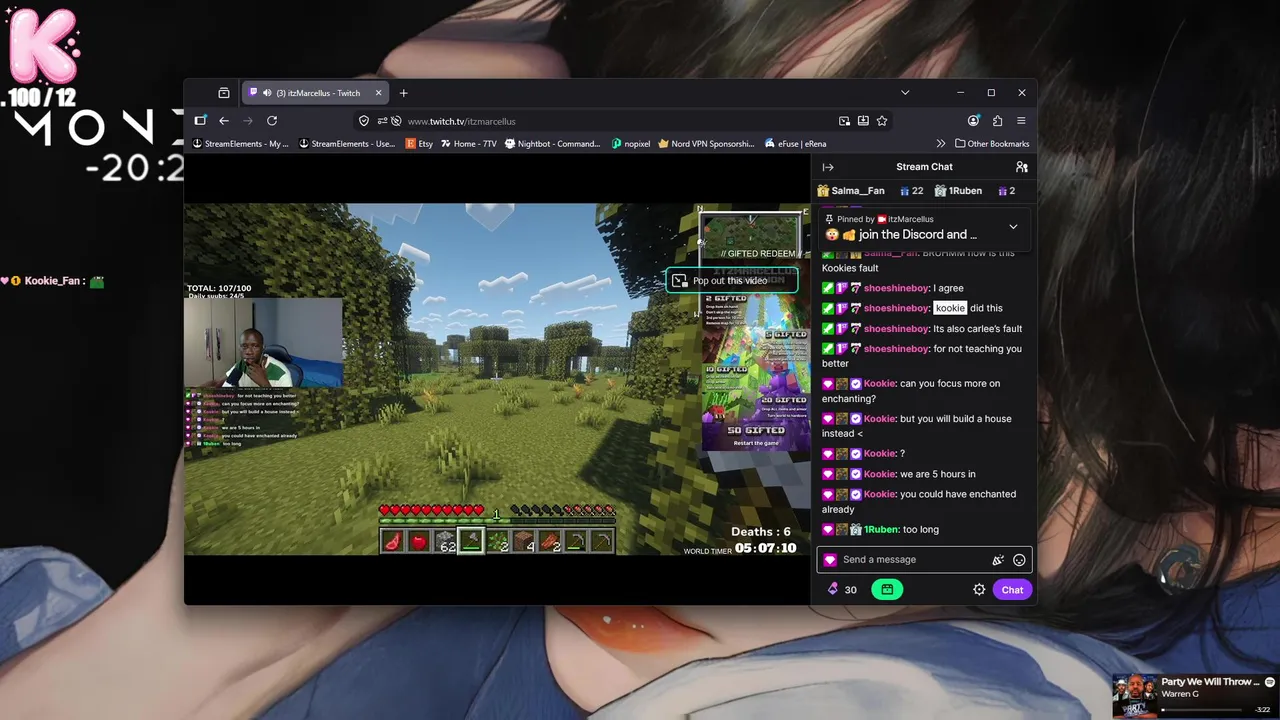Click 1Ruben's name on "too long" message
The height and width of the screenshot is (720, 1280).
(x=881, y=530)
